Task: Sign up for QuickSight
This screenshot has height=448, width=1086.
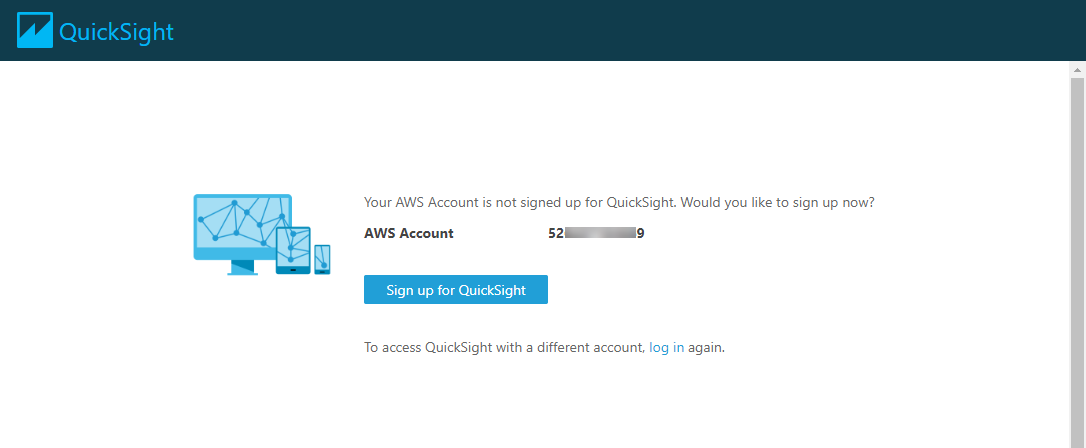Action: point(456,289)
